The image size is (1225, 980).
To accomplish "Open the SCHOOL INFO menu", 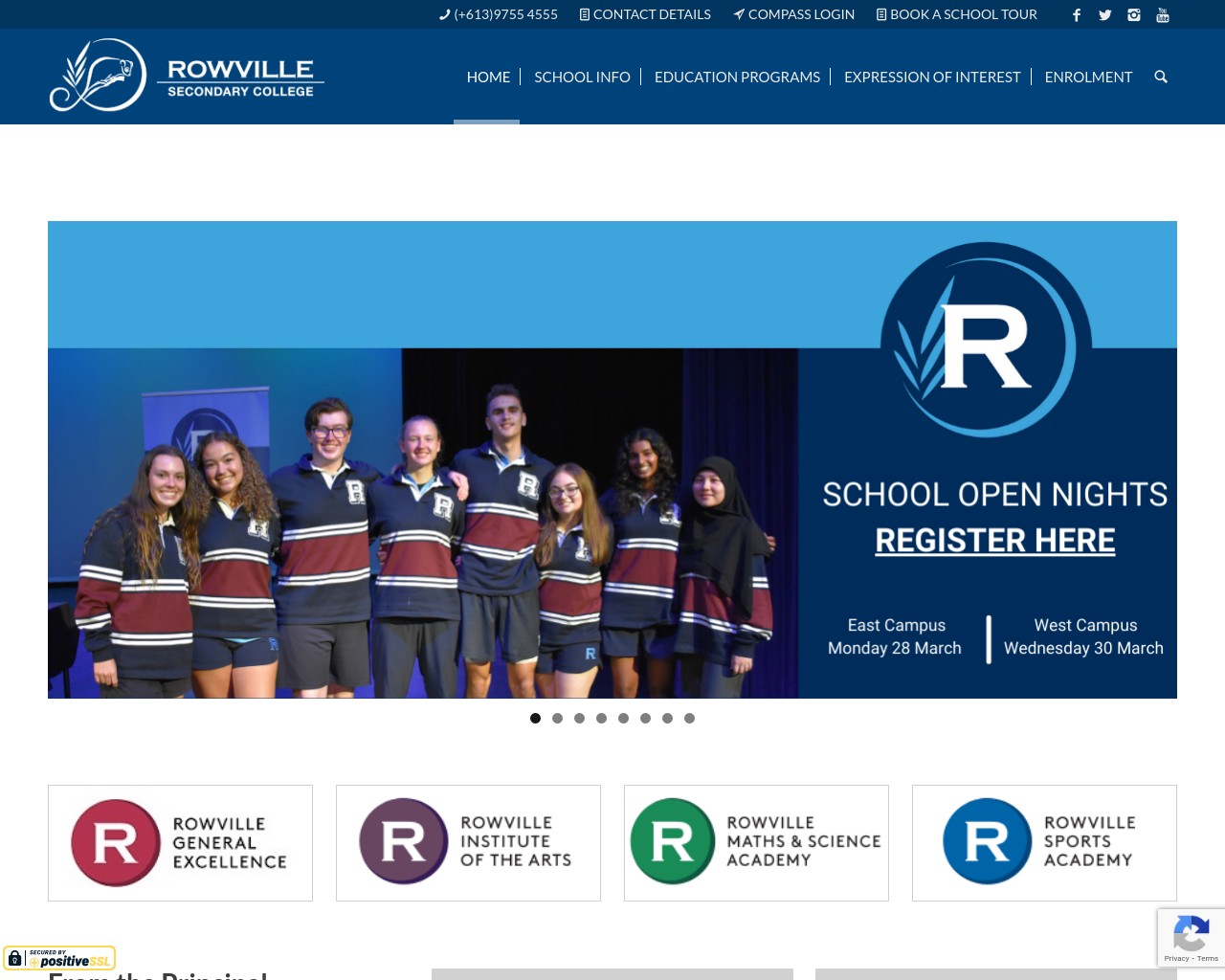I will coord(582,77).
